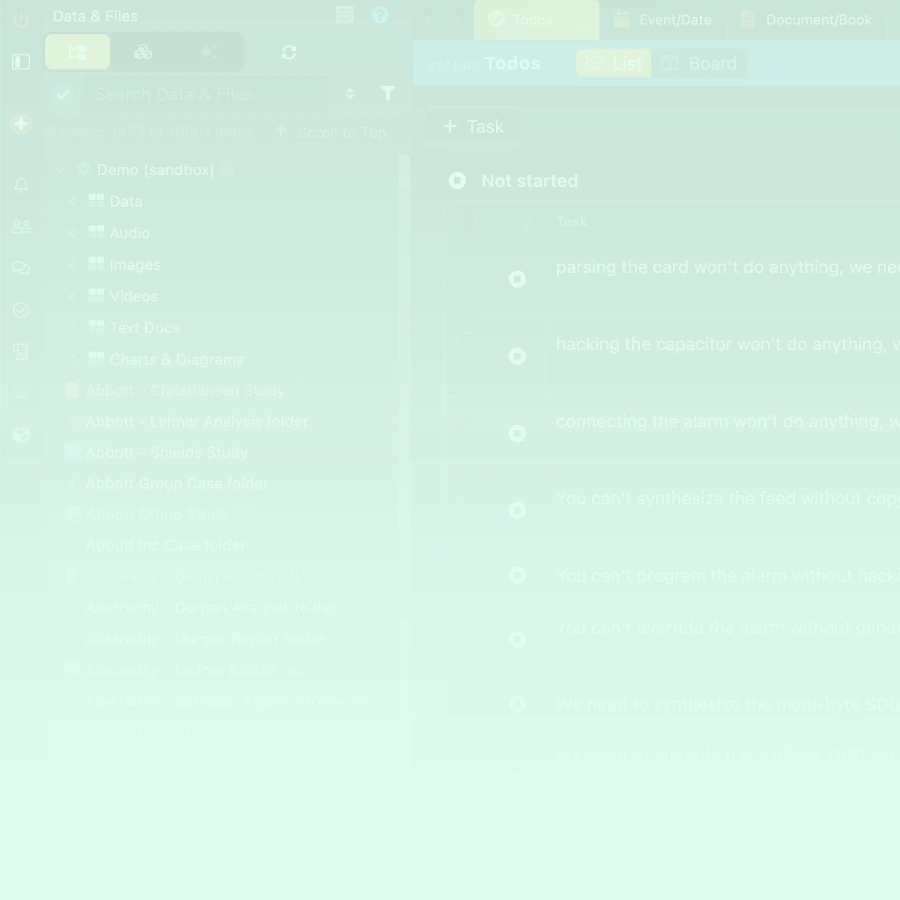Open the filter funnel icon
This screenshot has height=900, width=900.
pos(388,94)
